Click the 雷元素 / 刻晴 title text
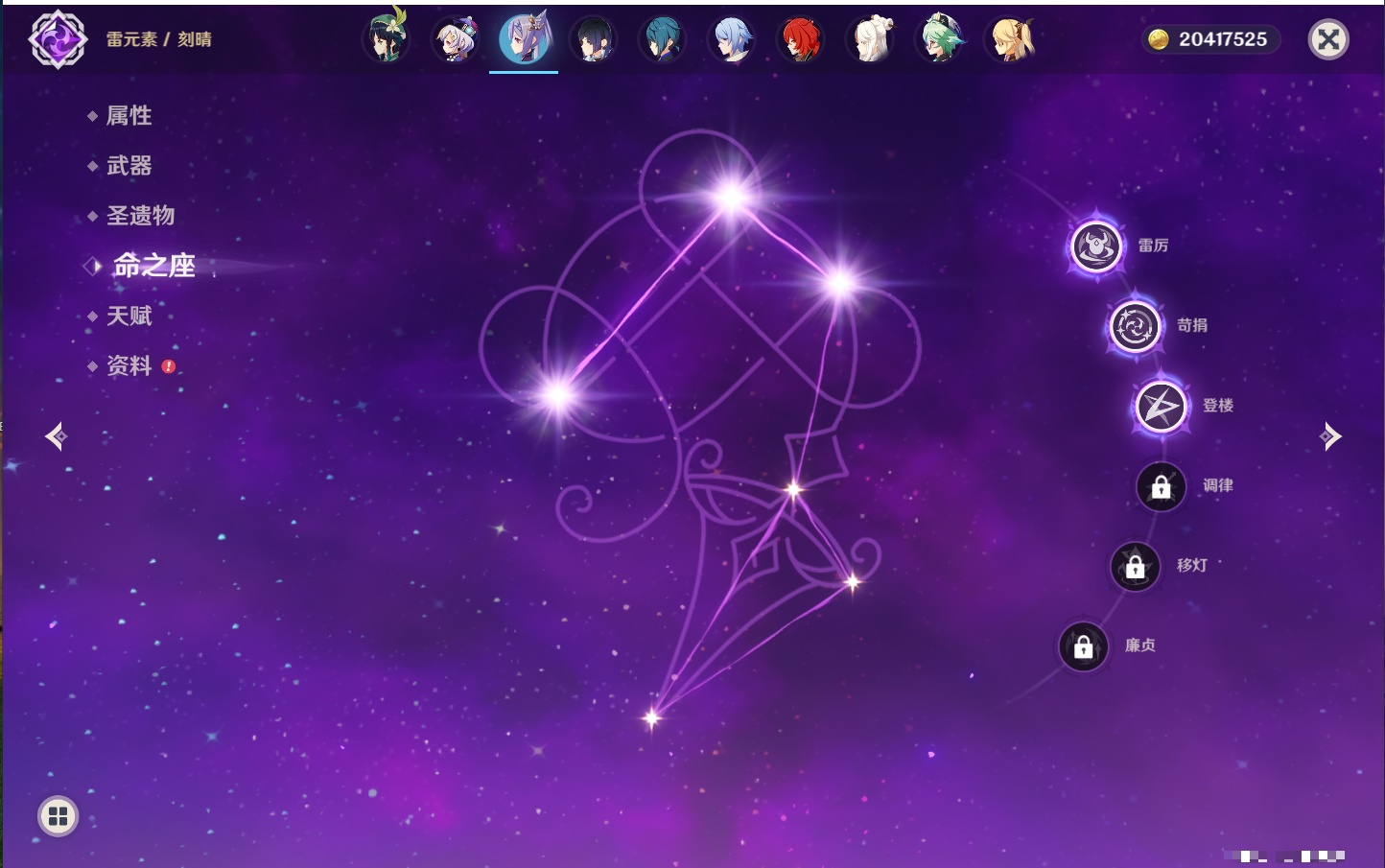 (x=159, y=39)
